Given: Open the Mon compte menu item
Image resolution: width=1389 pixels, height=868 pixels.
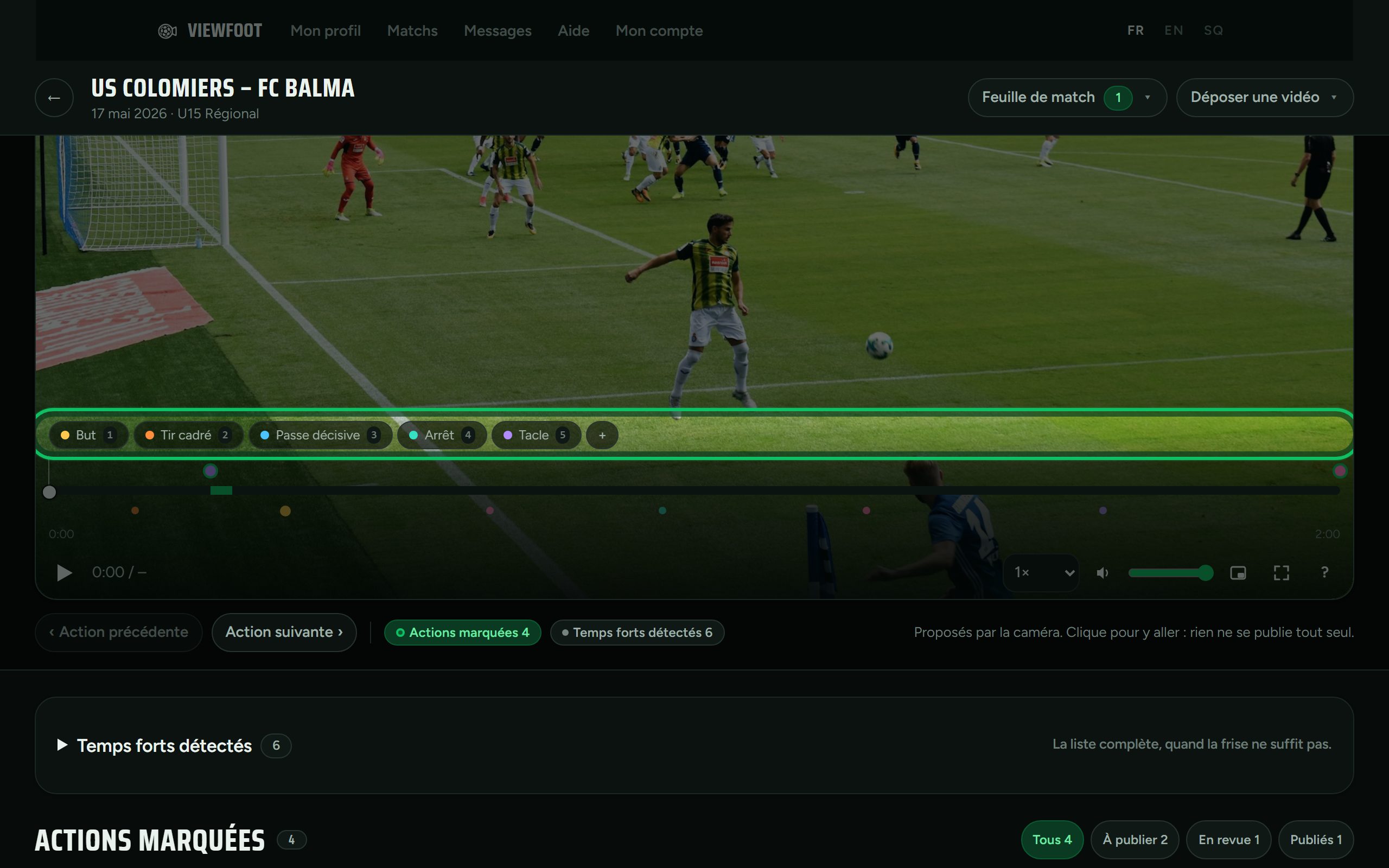Looking at the screenshot, I should click(659, 31).
